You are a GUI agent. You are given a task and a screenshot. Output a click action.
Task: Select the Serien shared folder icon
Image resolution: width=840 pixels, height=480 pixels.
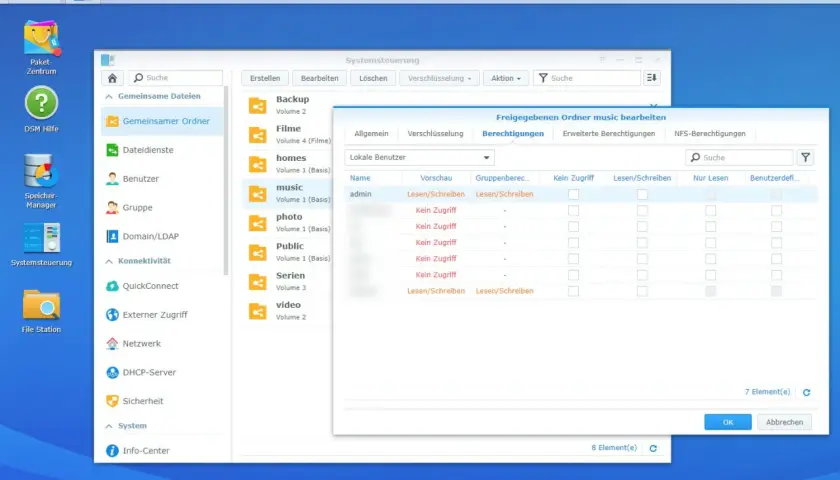coord(258,282)
